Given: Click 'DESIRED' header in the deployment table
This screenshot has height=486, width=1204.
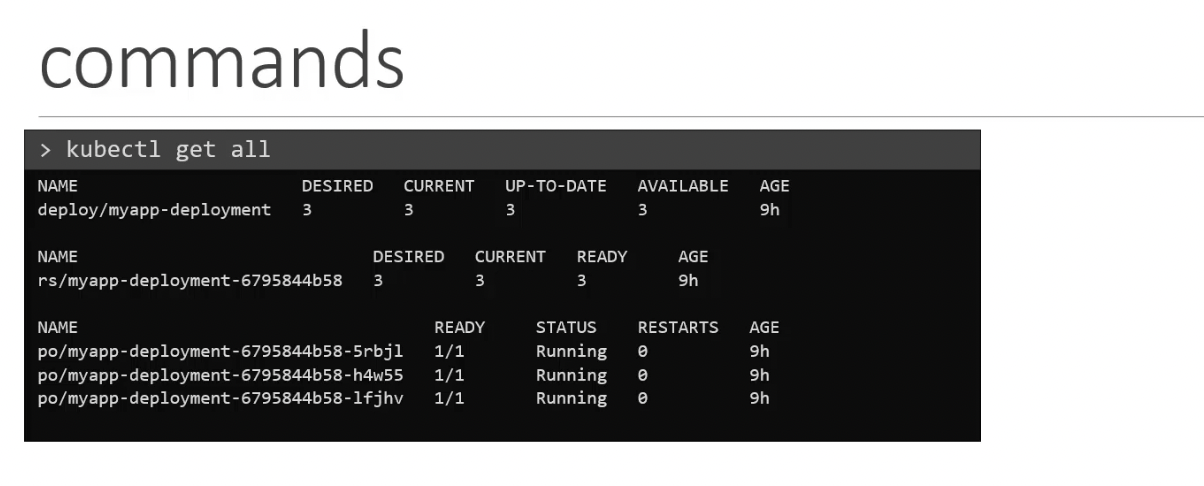Looking at the screenshot, I should [x=337, y=186].
